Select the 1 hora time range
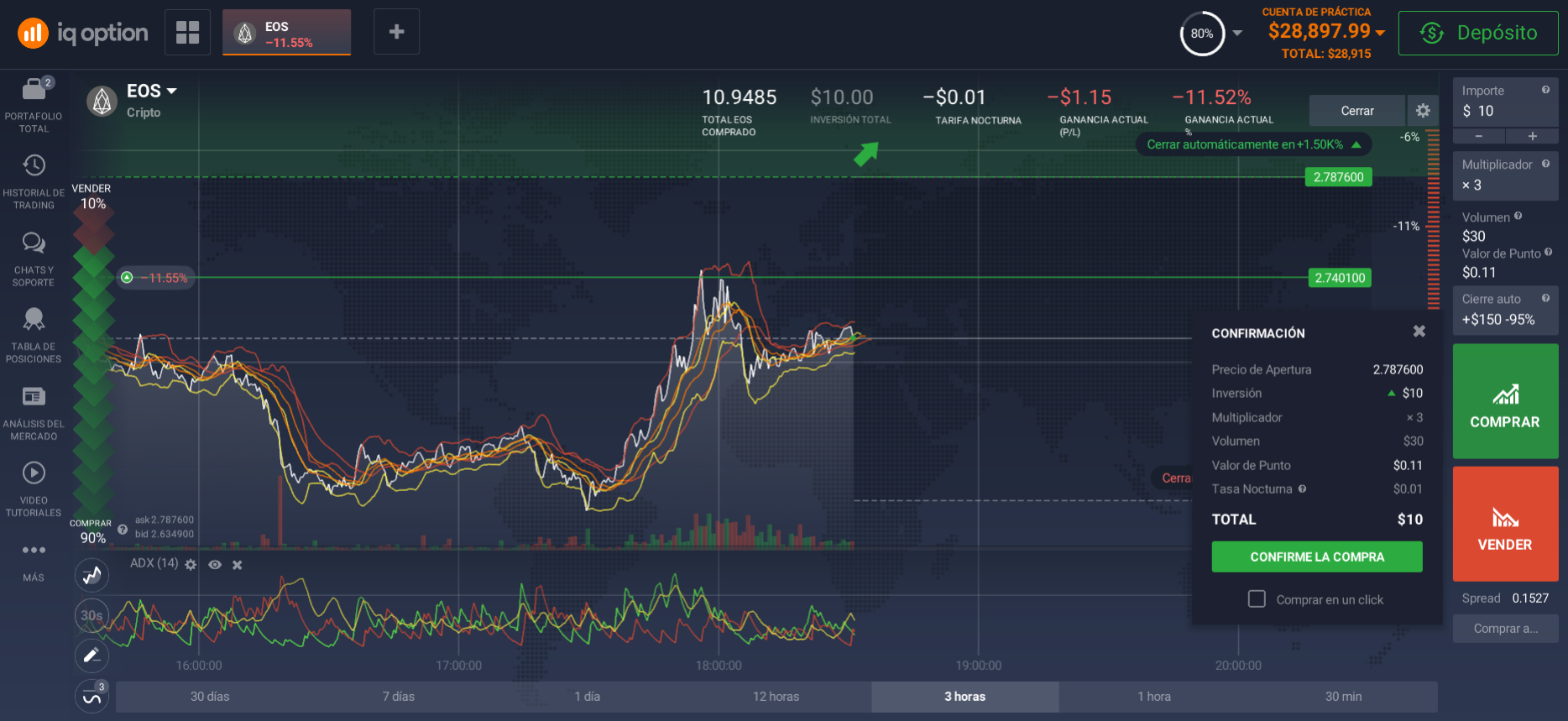1568x721 pixels. tap(1154, 697)
